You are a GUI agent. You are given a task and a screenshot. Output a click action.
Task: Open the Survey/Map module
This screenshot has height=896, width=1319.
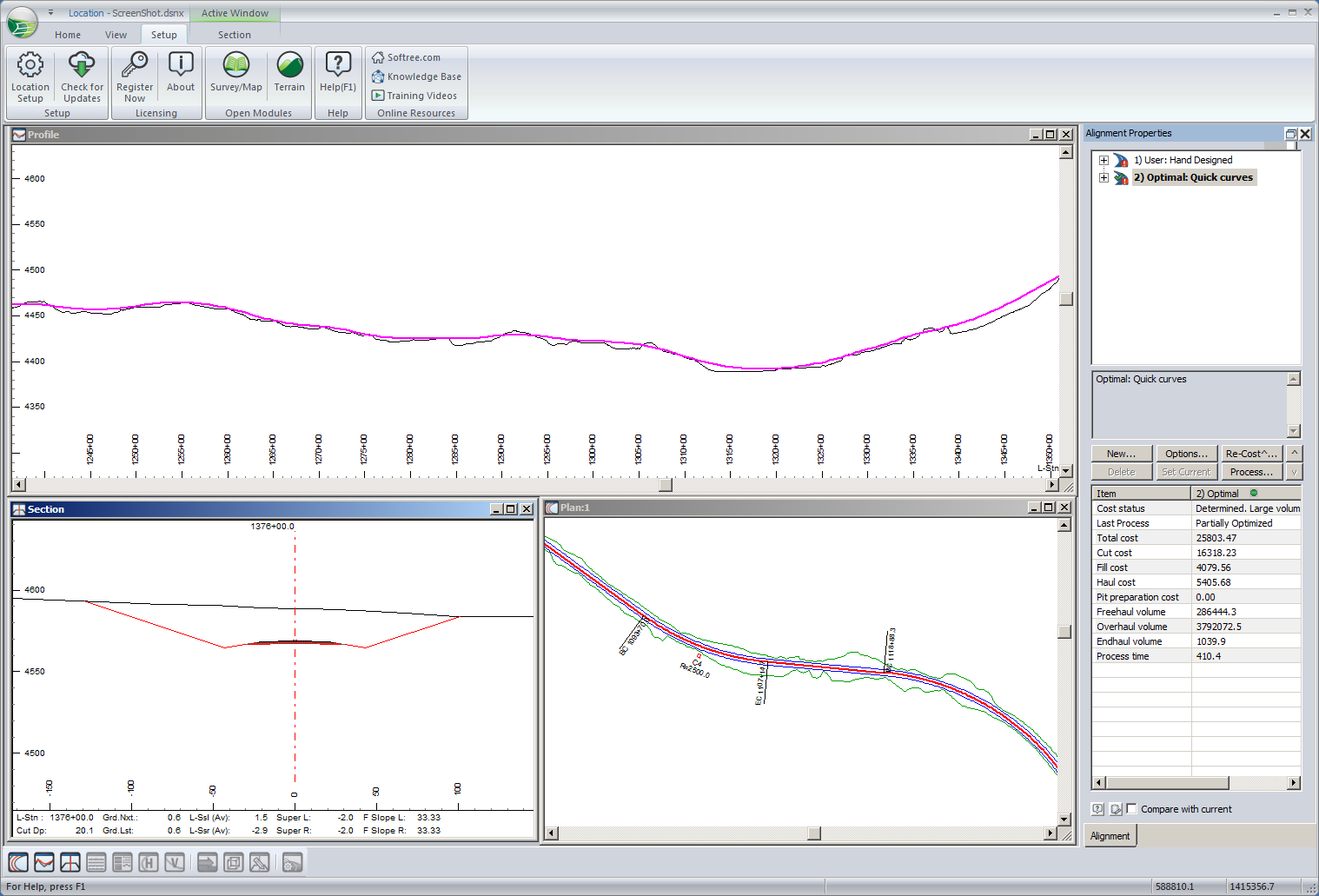pyautogui.click(x=235, y=73)
